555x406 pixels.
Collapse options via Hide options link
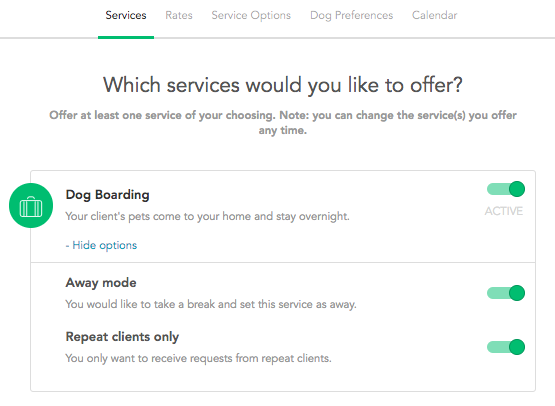[101, 245]
